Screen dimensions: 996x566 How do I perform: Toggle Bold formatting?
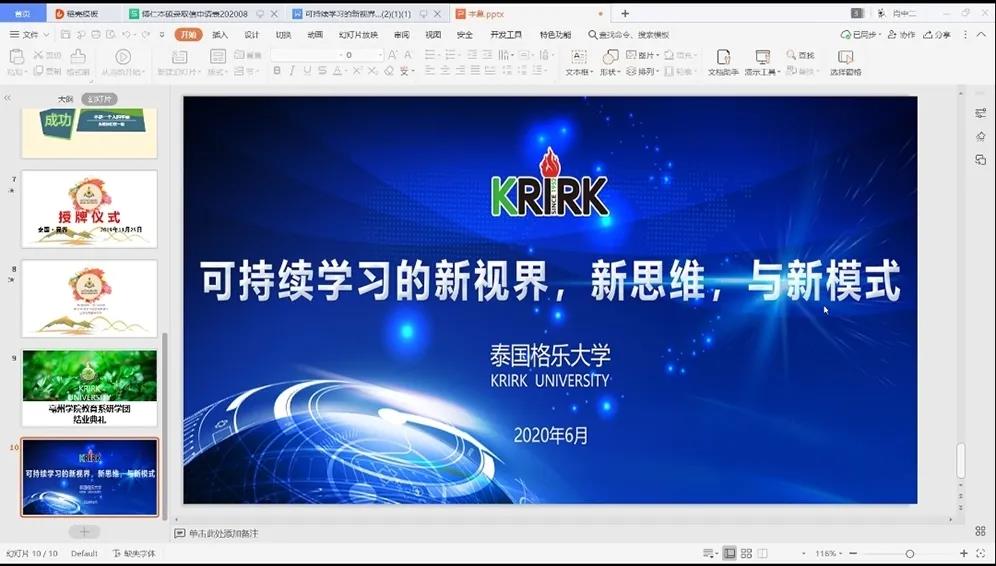click(x=277, y=71)
